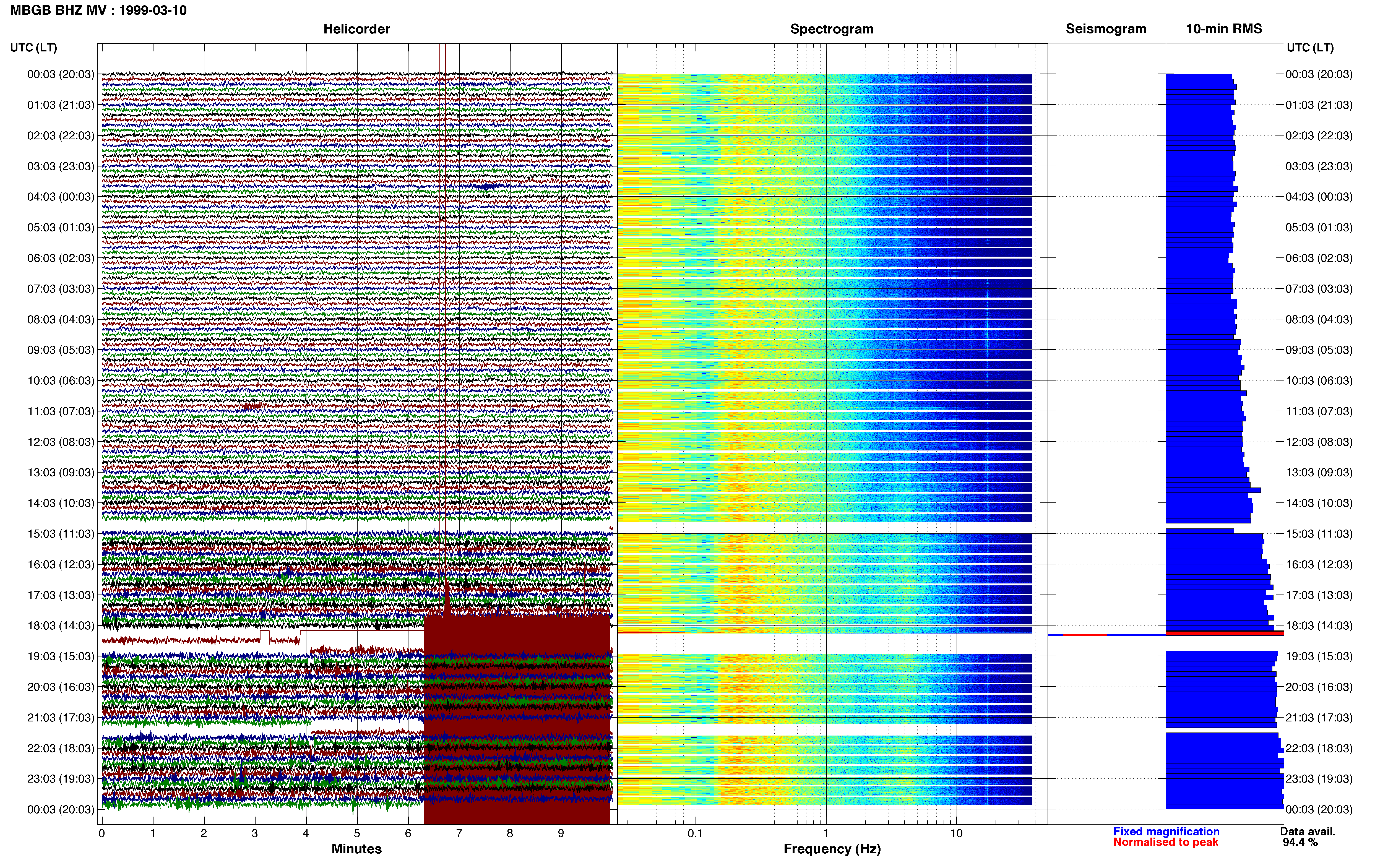The width and height of the screenshot is (1388, 868).
Task: Click left time label '18:03 (14:03)'
Action: point(61,626)
